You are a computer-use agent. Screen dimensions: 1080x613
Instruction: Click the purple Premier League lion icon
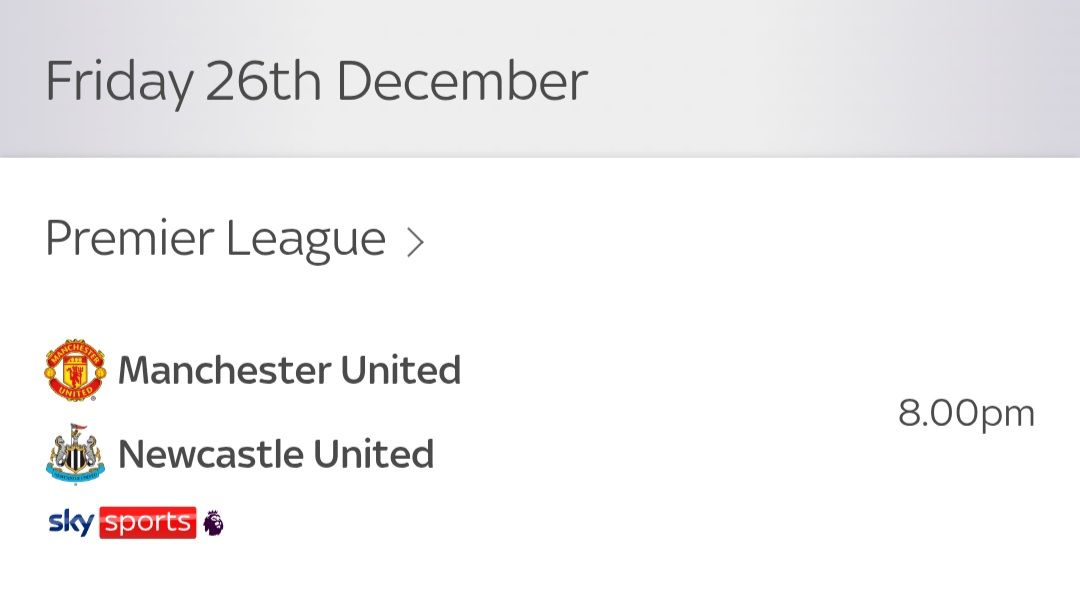[213, 522]
